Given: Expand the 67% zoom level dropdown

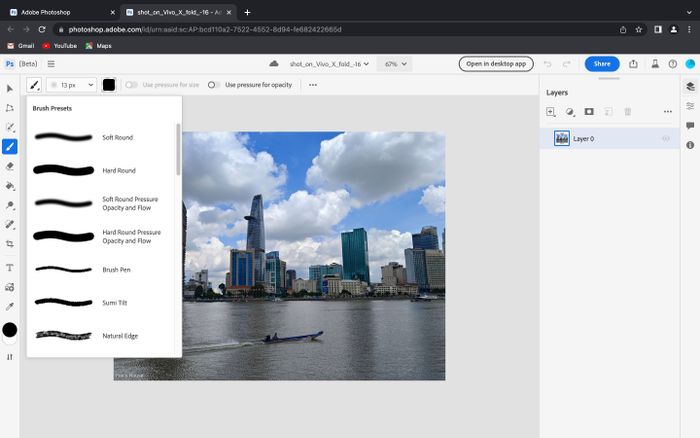Looking at the screenshot, I should (394, 64).
